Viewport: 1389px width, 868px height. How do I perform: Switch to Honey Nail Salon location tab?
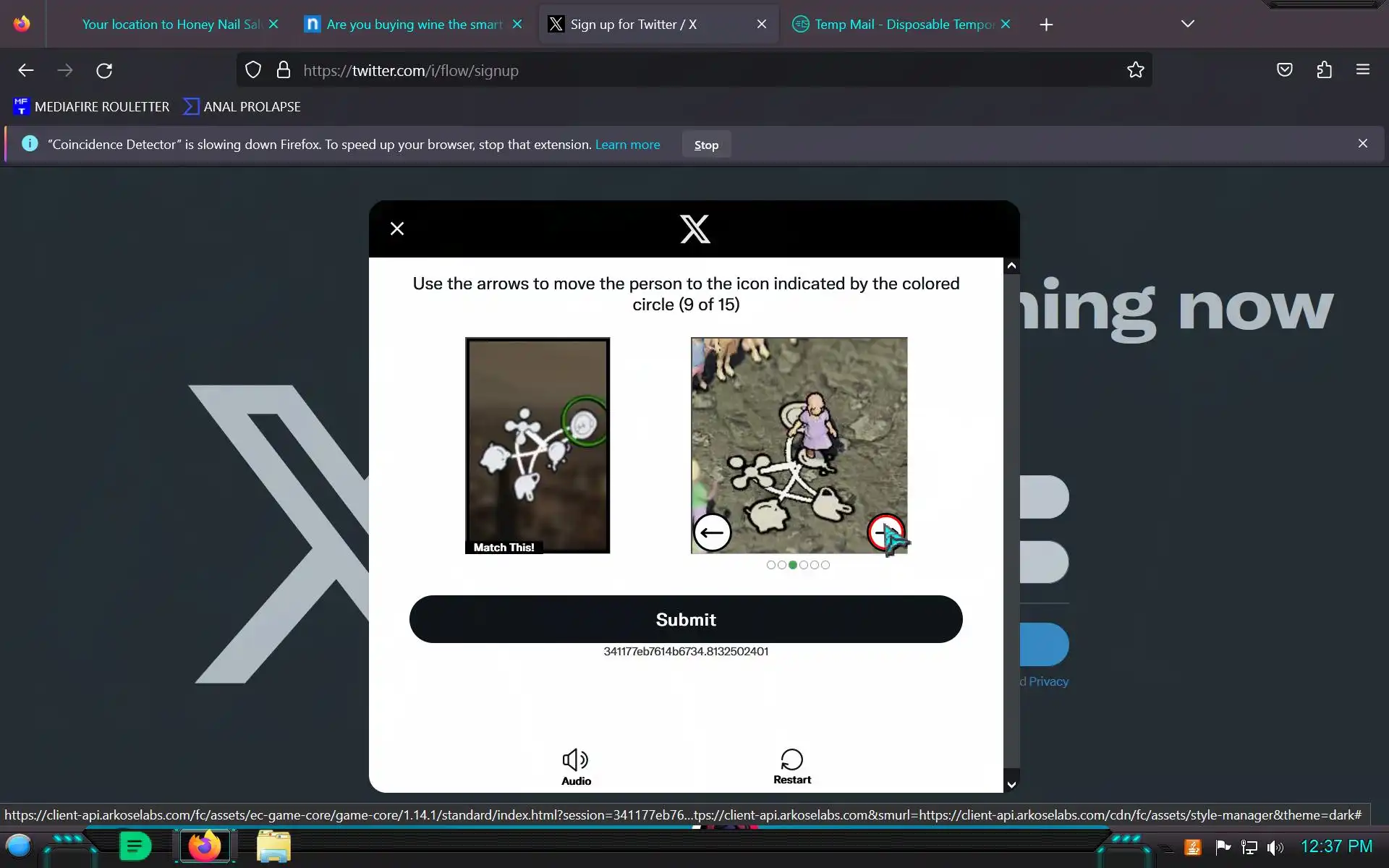[x=170, y=25]
